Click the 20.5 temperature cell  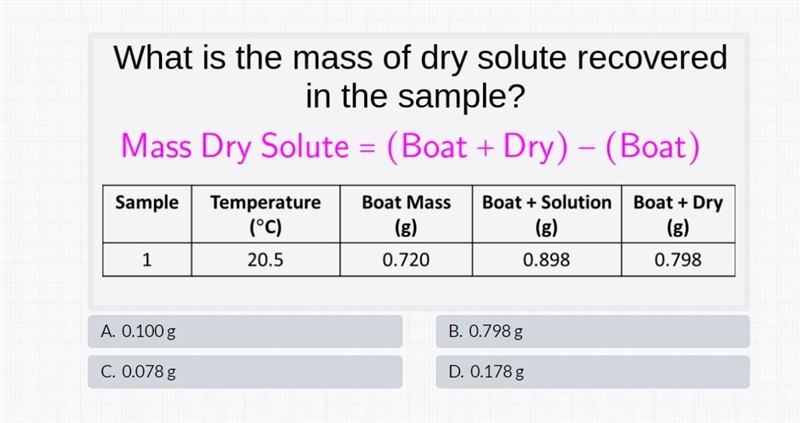pos(266,260)
